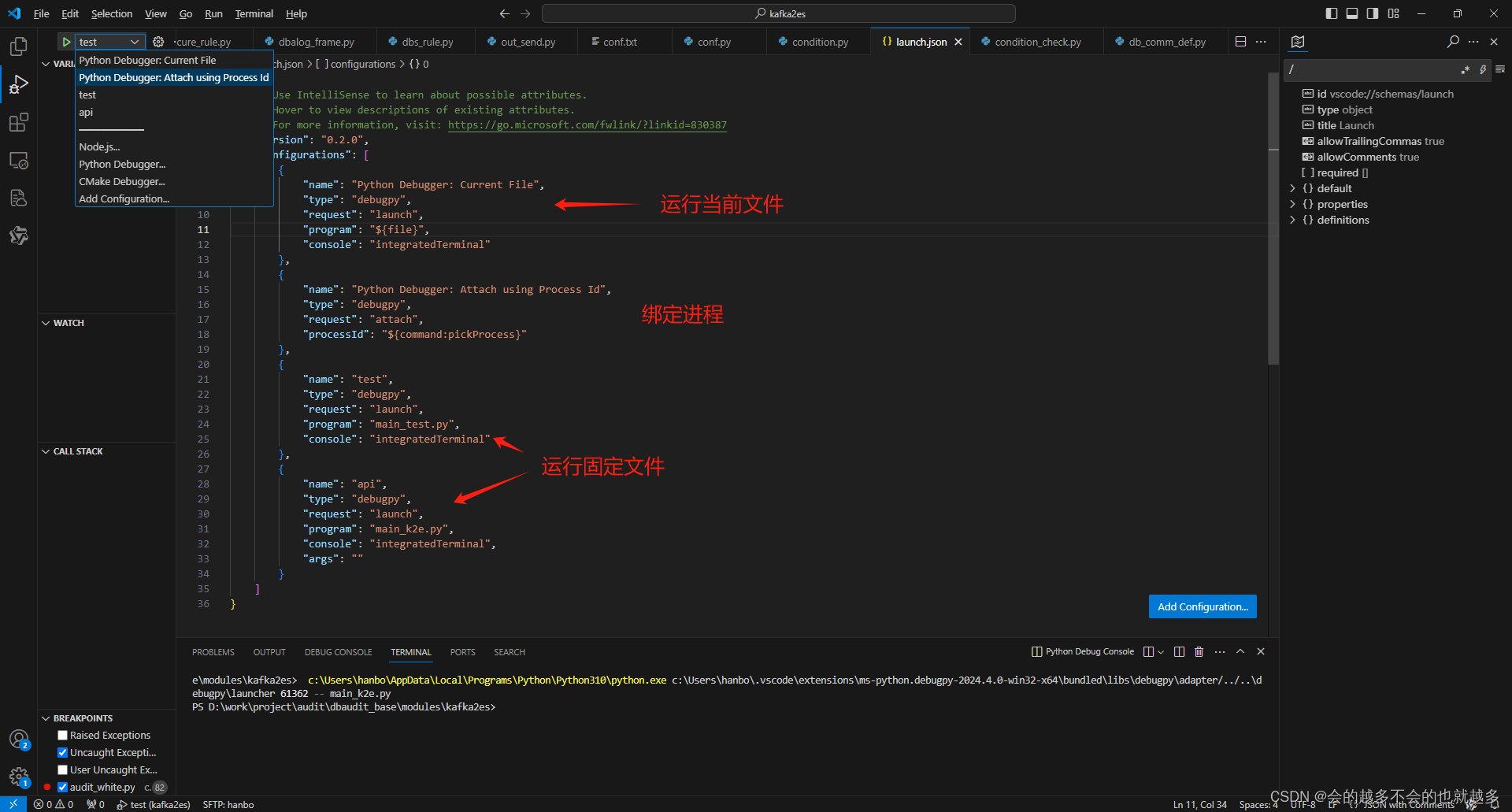This screenshot has width=1512, height=812.
Task: Open the go.microsoft.com fwlink URL
Action: [587, 124]
